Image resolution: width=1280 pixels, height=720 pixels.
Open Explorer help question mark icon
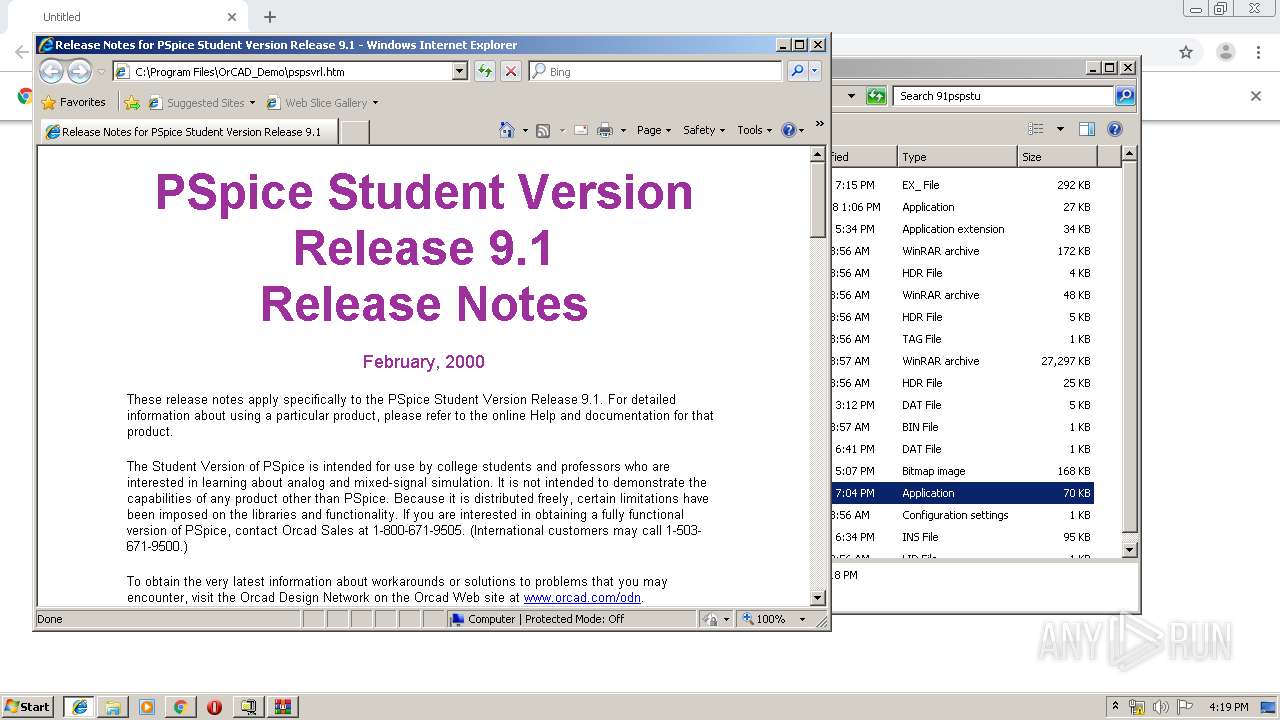(x=1115, y=129)
